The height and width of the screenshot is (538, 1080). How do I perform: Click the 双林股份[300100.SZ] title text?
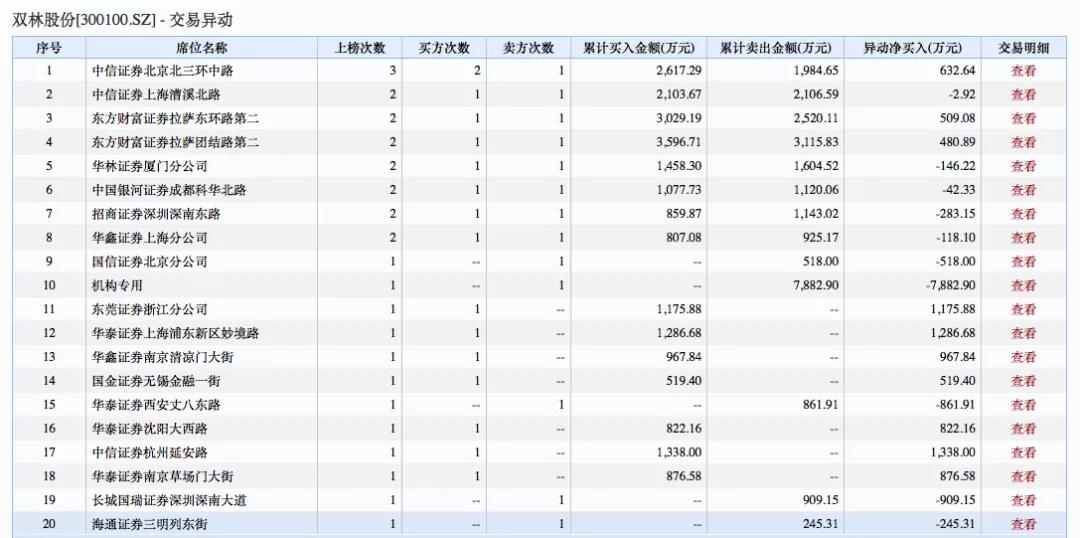click(83, 20)
